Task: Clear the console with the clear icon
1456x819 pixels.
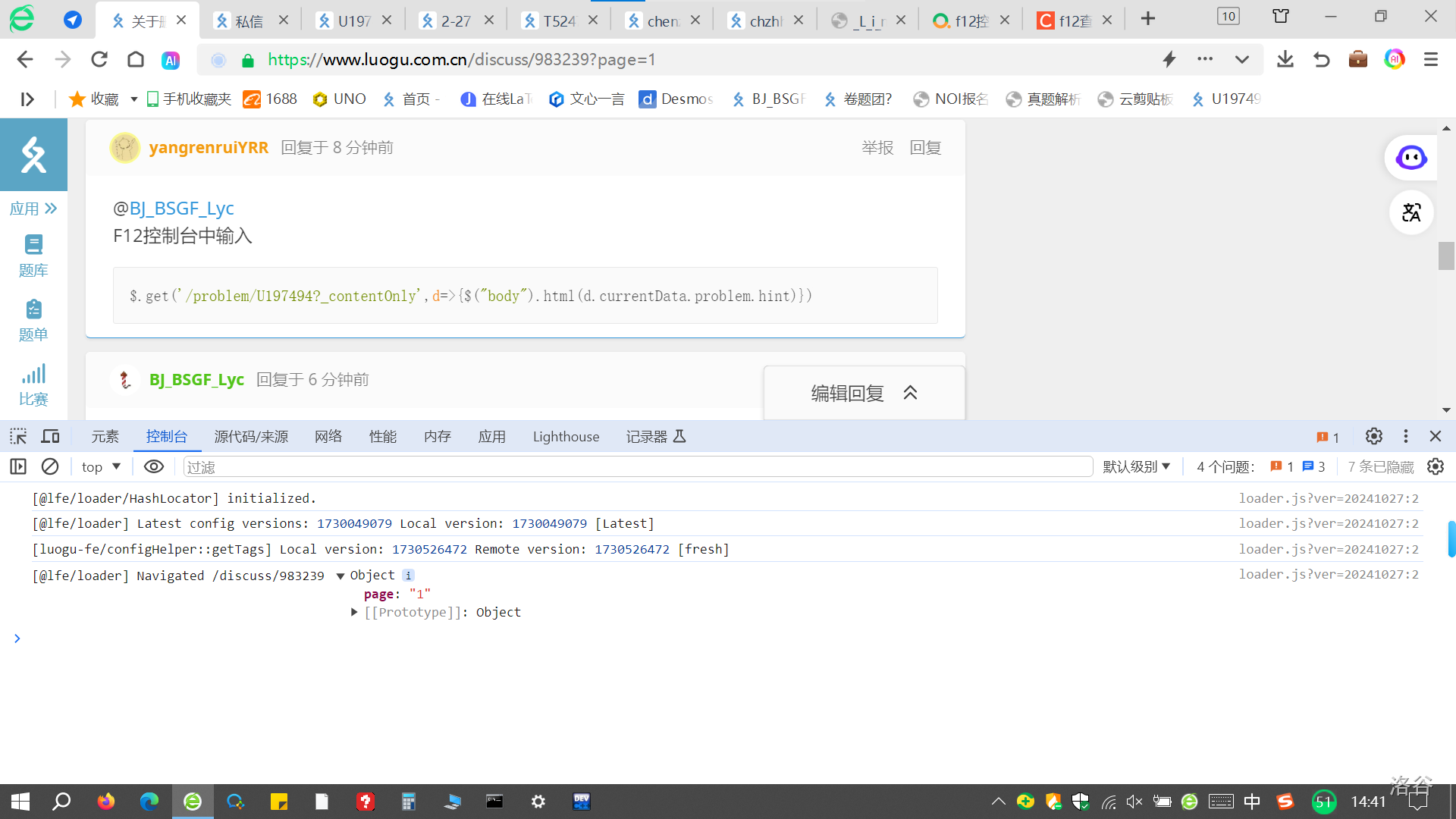Action: (x=50, y=466)
